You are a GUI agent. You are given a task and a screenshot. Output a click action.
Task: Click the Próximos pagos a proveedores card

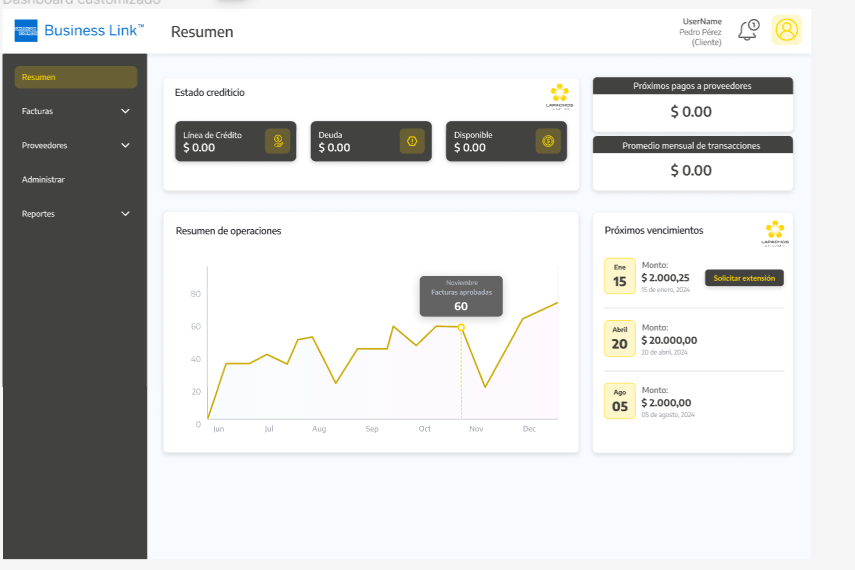pyautogui.click(x=692, y=104)
